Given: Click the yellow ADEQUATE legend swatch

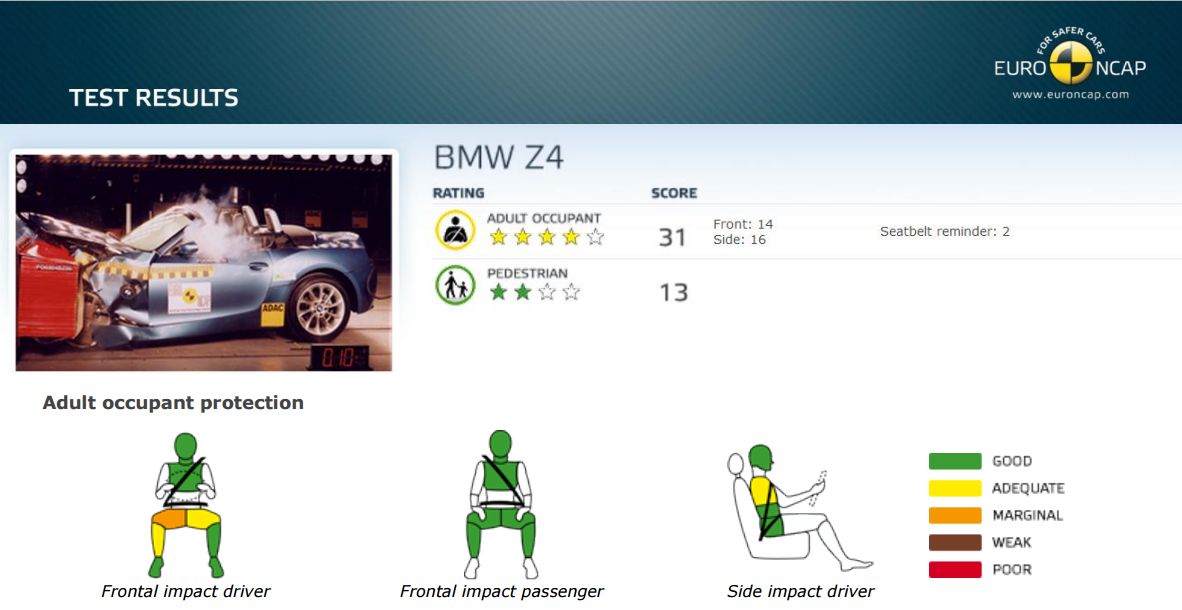Looking at the screenshot, I should pyautogui.click(x=955, y=489).
